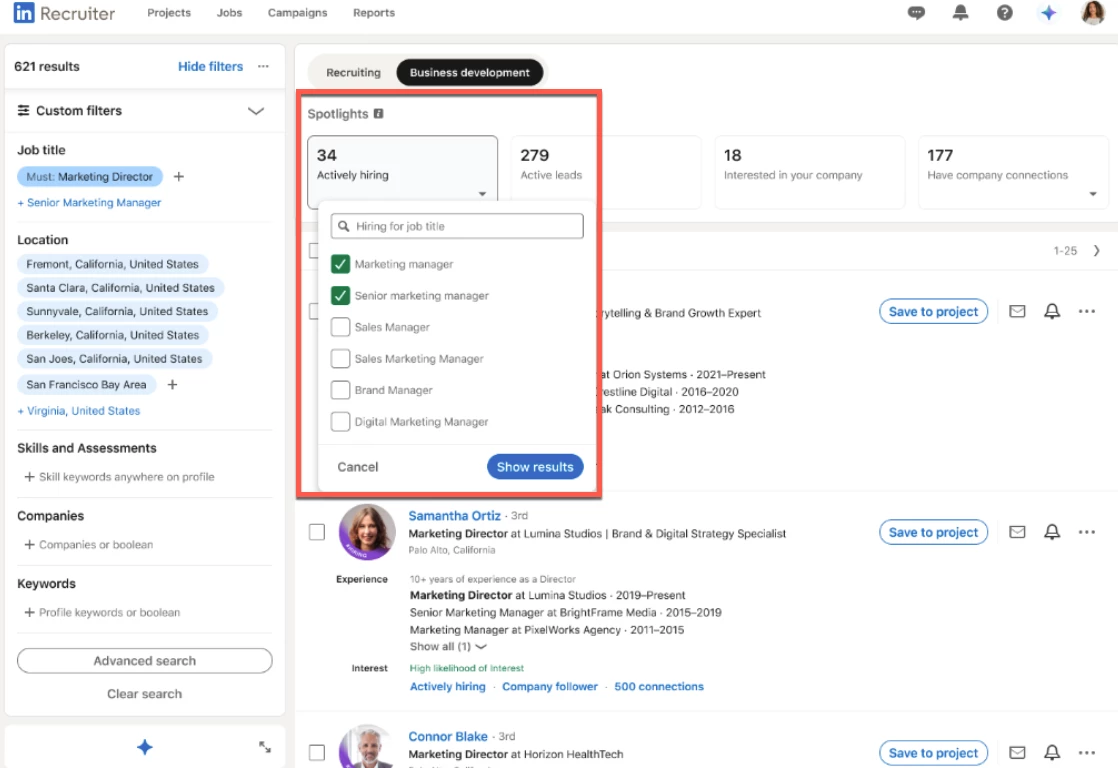The image size is (1118, 768).
Task: Open the AI assistant sparkle at bottom left
Action: tap(145, 747)
